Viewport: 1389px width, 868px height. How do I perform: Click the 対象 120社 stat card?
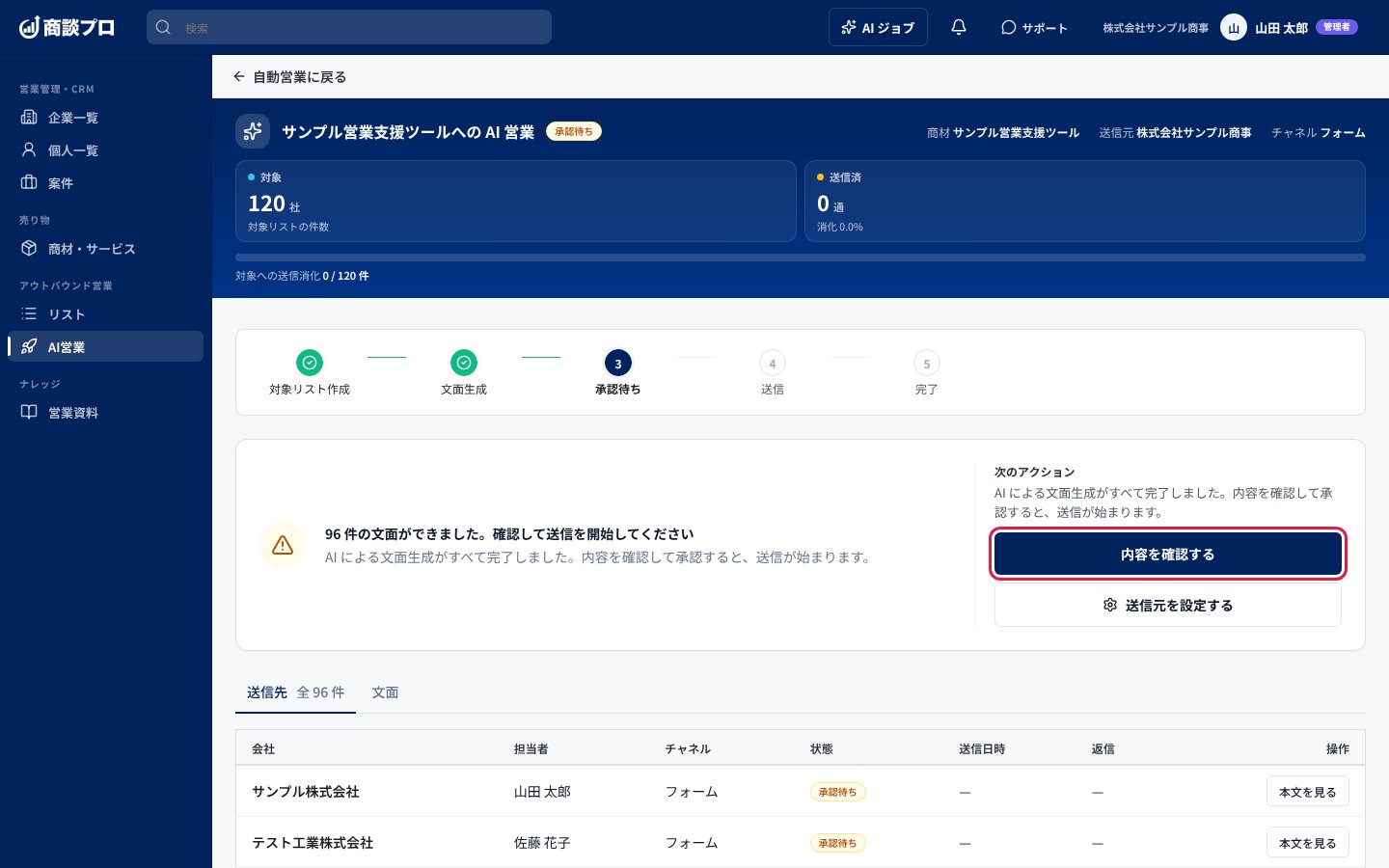[515, 201]
